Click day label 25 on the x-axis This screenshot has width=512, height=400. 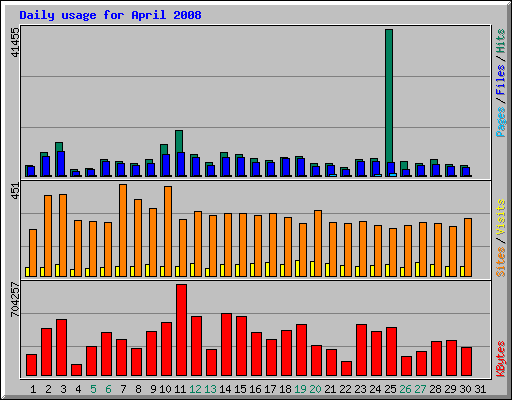[390, 389]
